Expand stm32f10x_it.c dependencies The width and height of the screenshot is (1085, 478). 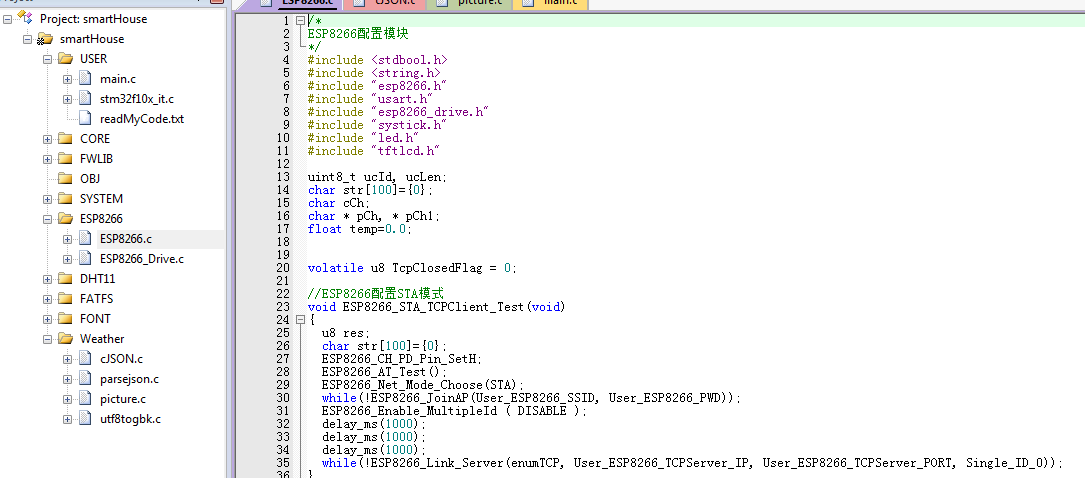pos(68,100)
